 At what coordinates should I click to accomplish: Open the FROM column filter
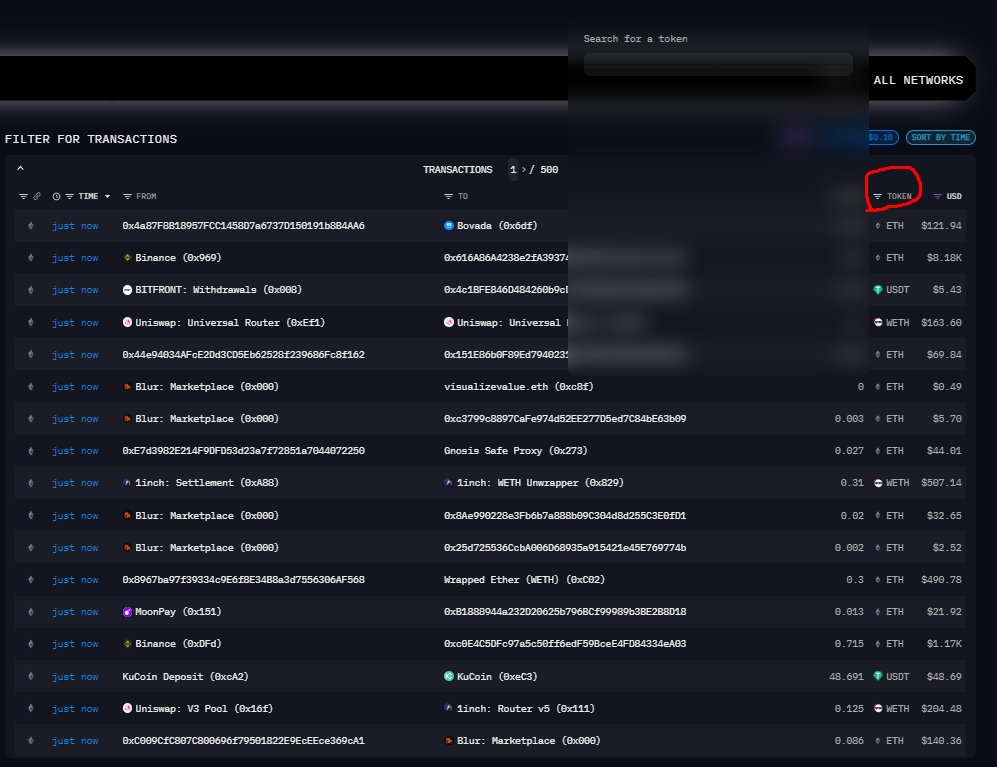pyautogui.click(x=127, y=196)
